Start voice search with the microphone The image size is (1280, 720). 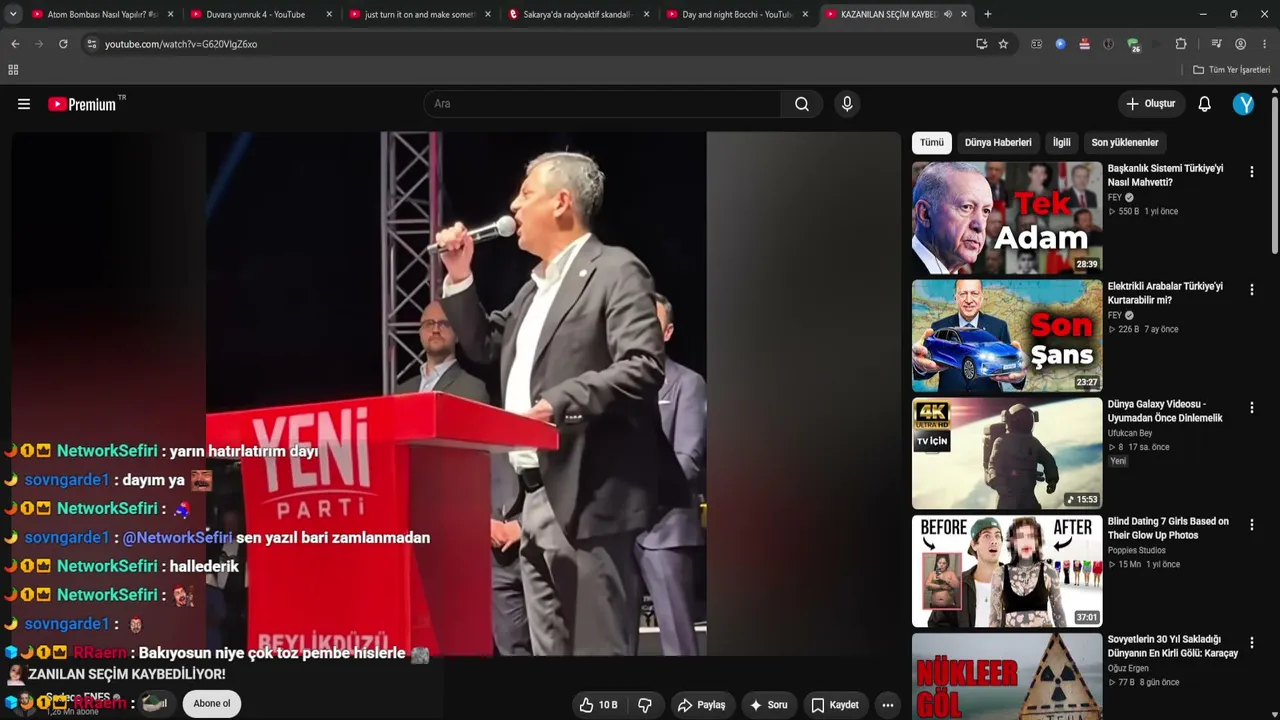click(x=847, y=104)
